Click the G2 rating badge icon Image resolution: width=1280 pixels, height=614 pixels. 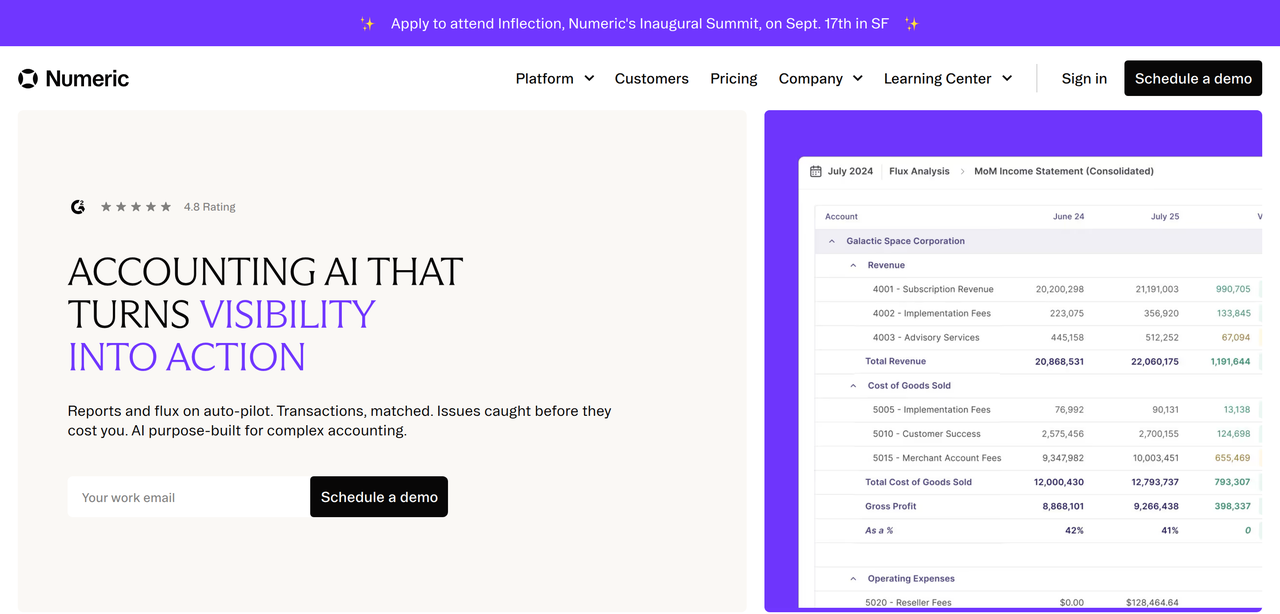pos(78,207)
